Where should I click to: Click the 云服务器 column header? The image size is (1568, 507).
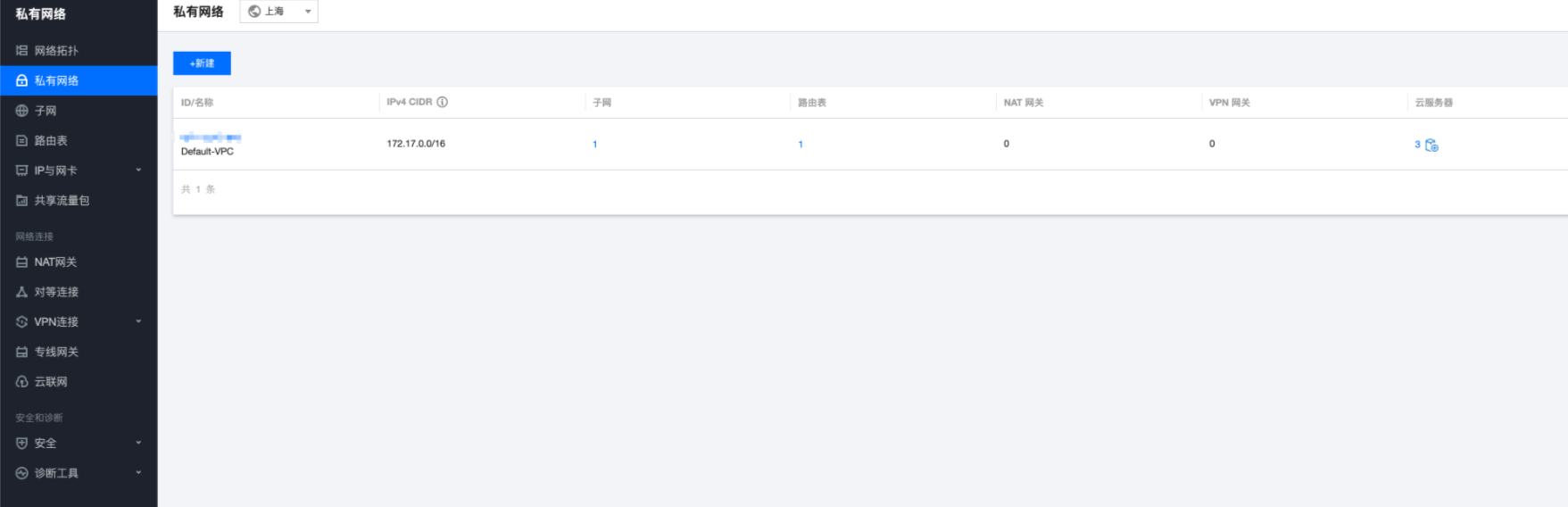pos(1434,103)
